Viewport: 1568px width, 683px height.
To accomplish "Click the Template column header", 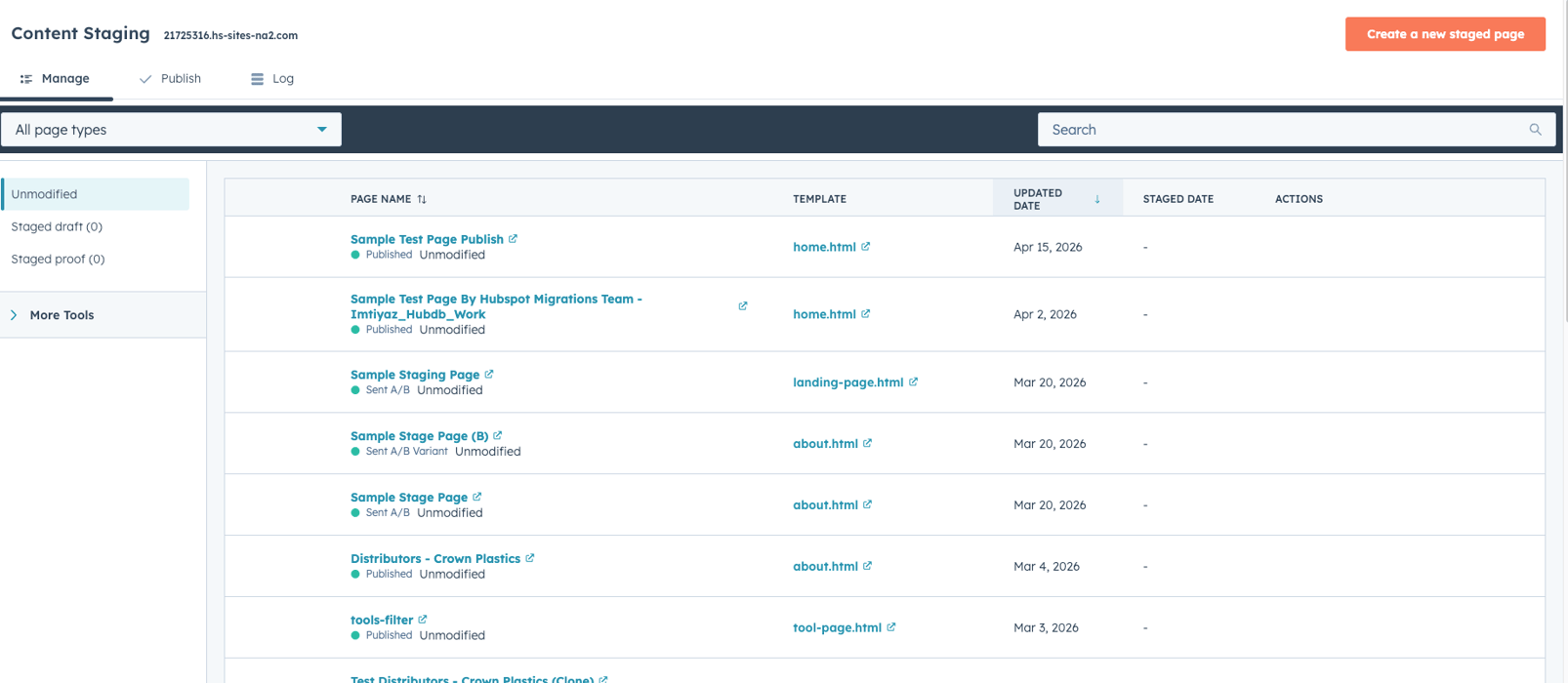I will tap(819, 199).
